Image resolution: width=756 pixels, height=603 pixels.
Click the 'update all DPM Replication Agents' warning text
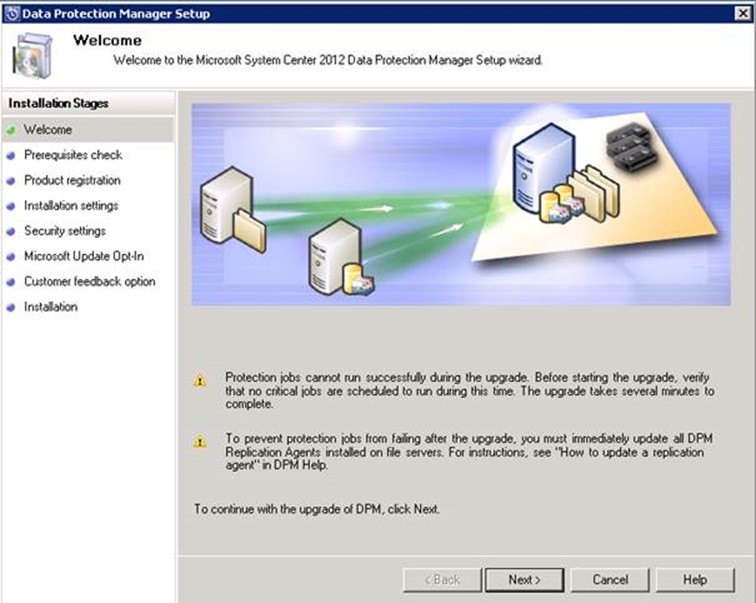tap(469, 452)
